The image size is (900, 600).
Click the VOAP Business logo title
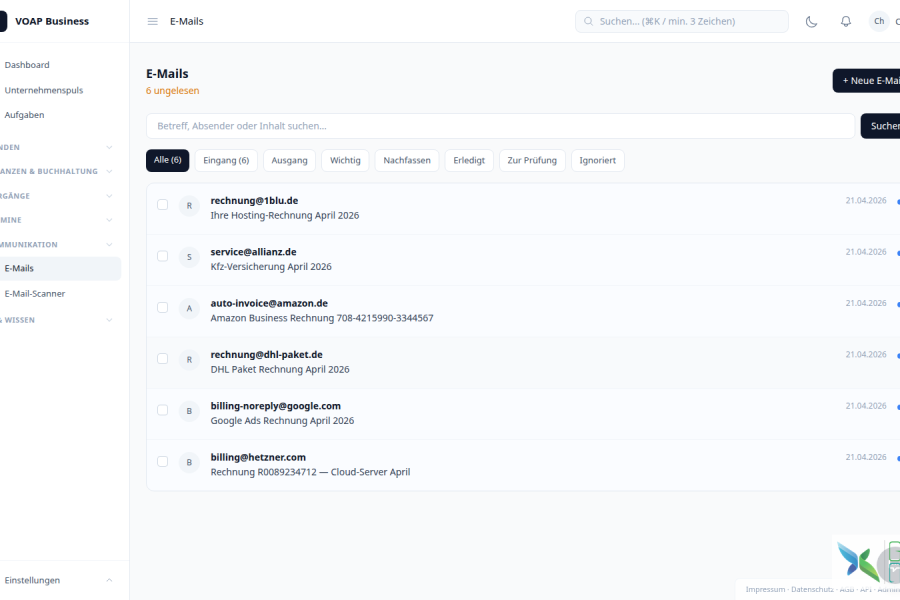[52, 21]
